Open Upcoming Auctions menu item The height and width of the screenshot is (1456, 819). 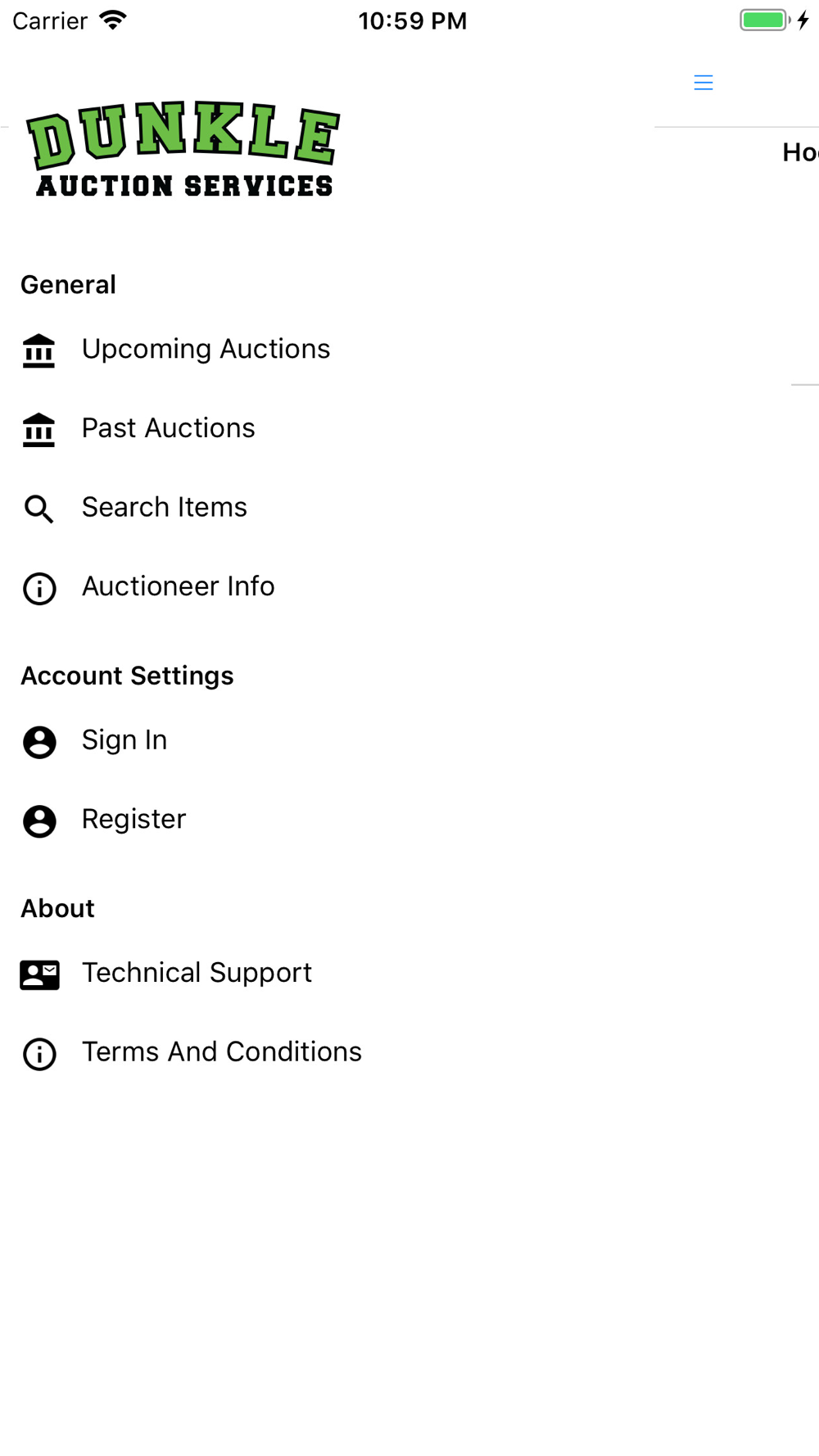coord(206,349)
